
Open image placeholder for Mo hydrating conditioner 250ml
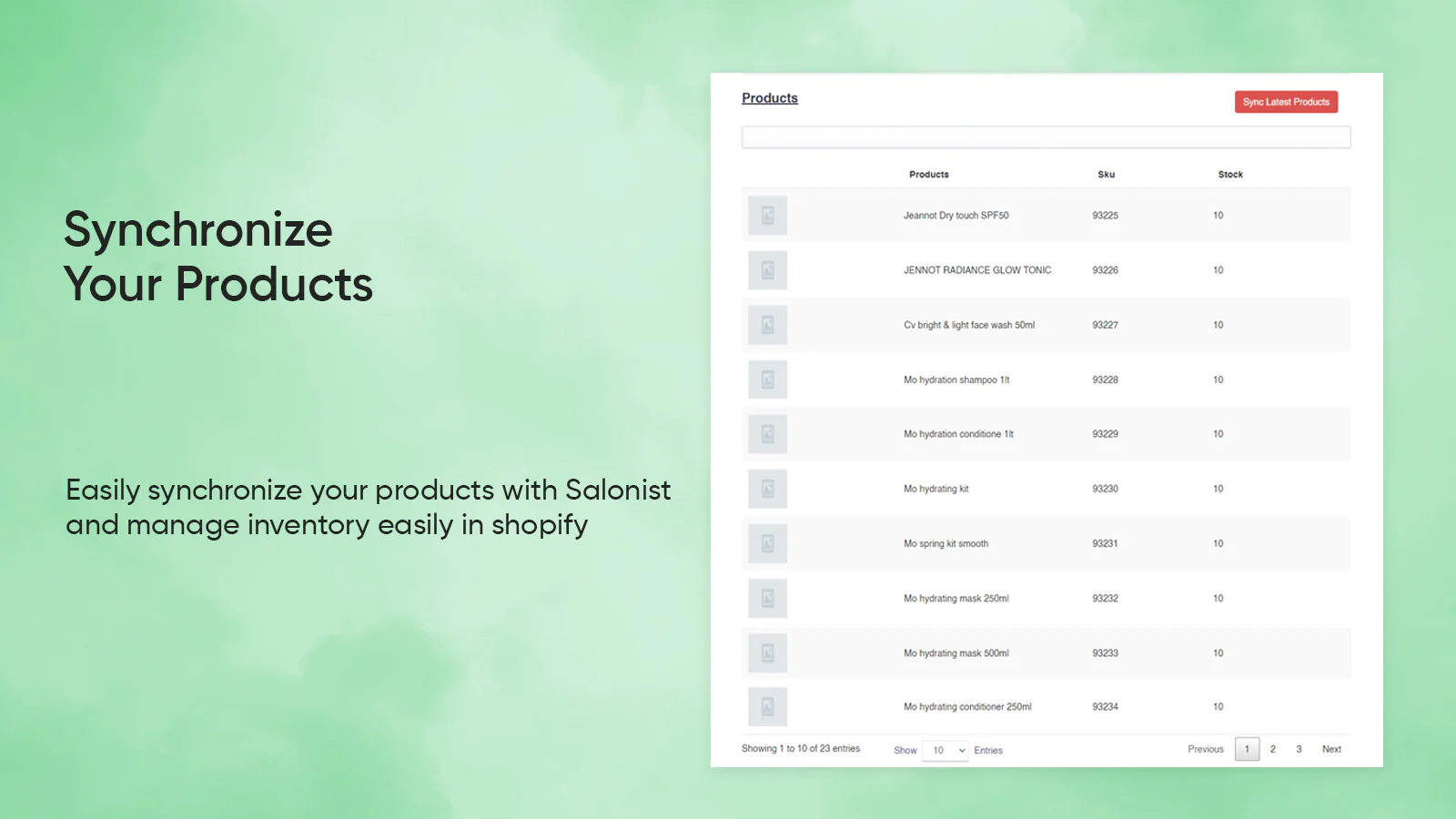coord(768,707)
